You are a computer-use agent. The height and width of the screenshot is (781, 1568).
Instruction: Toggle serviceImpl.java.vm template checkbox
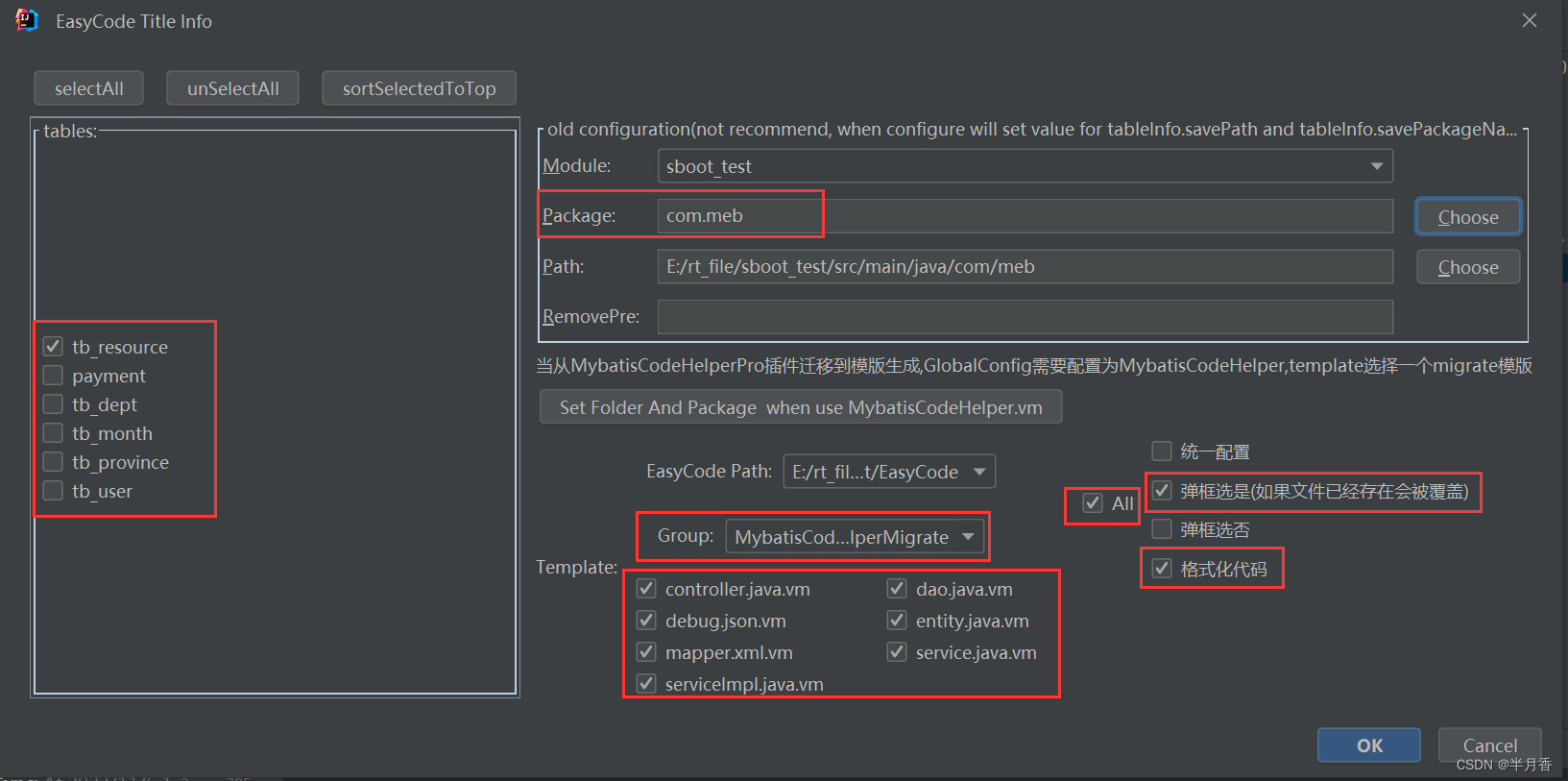646,683
